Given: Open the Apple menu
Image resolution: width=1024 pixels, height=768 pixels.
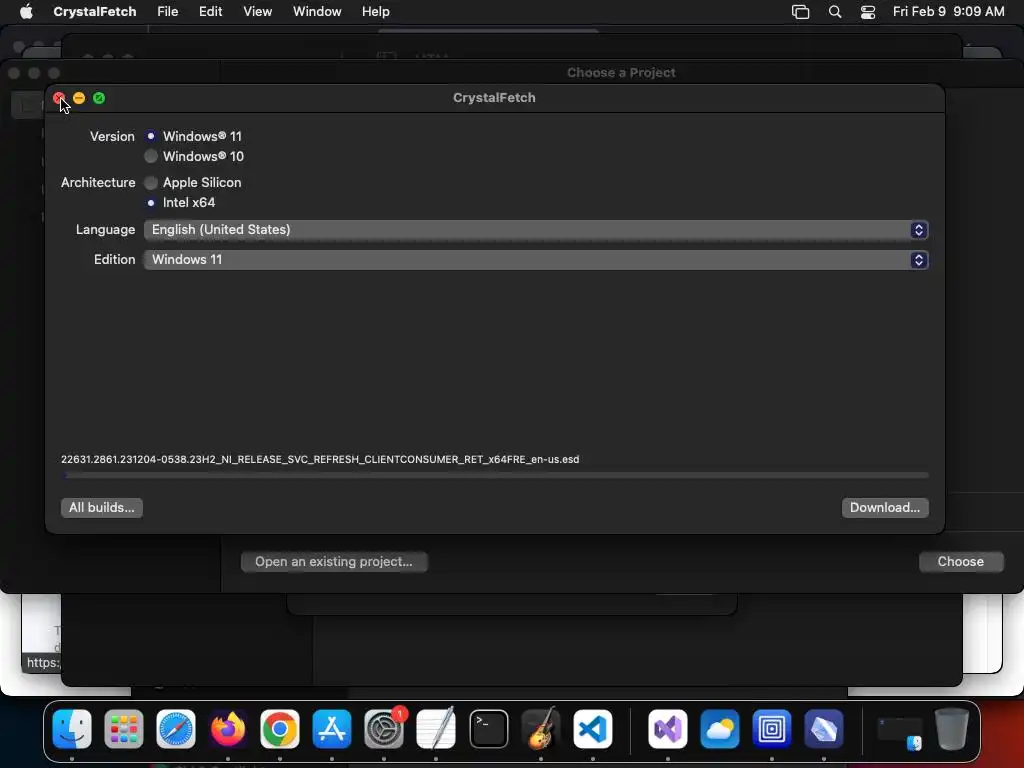Looking at the screenshot, I should click(x=26, y=12).
